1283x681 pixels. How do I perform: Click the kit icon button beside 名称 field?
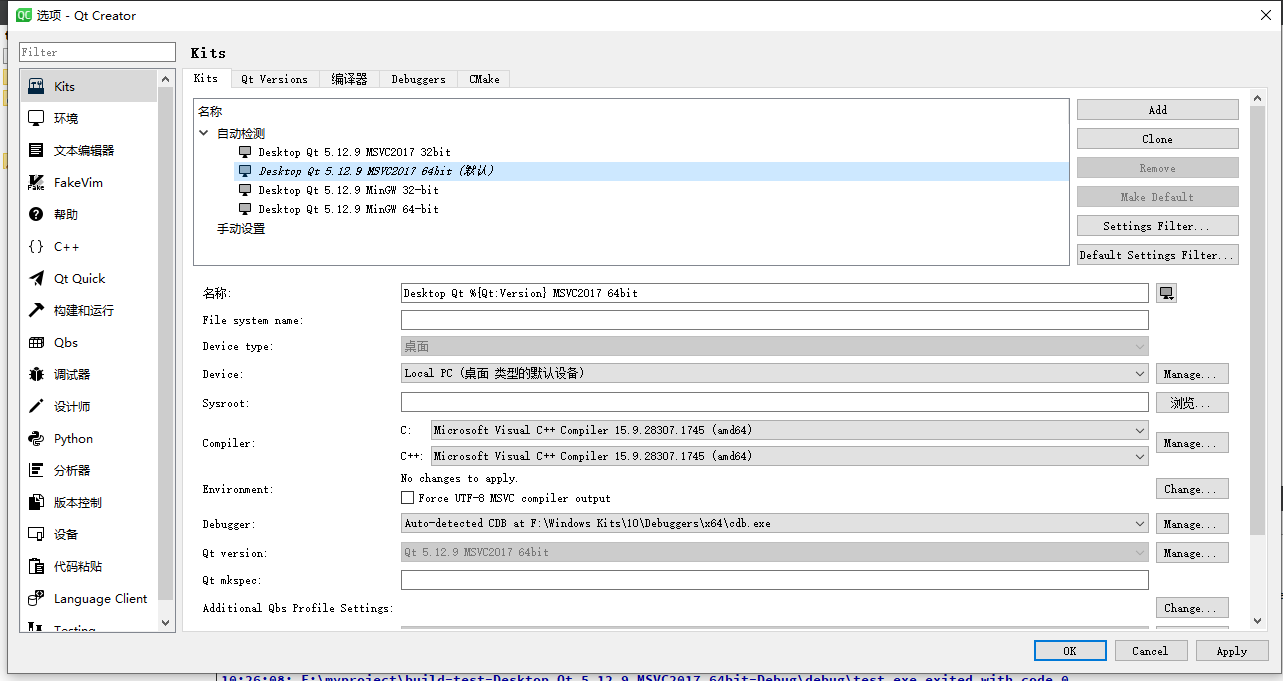1166,292
